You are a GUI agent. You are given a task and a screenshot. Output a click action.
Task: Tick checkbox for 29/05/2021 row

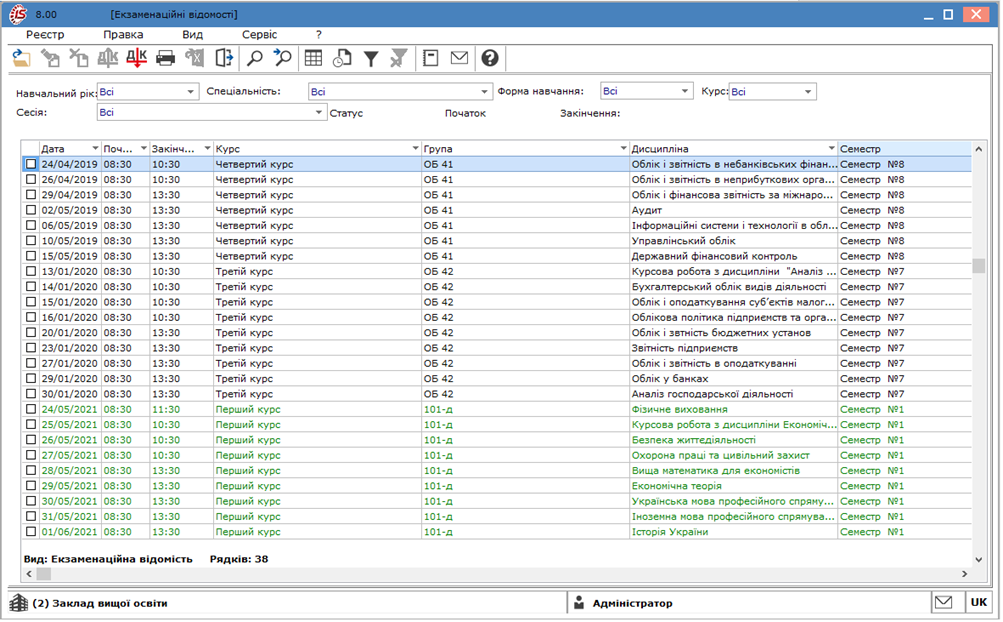coord(31,486)
